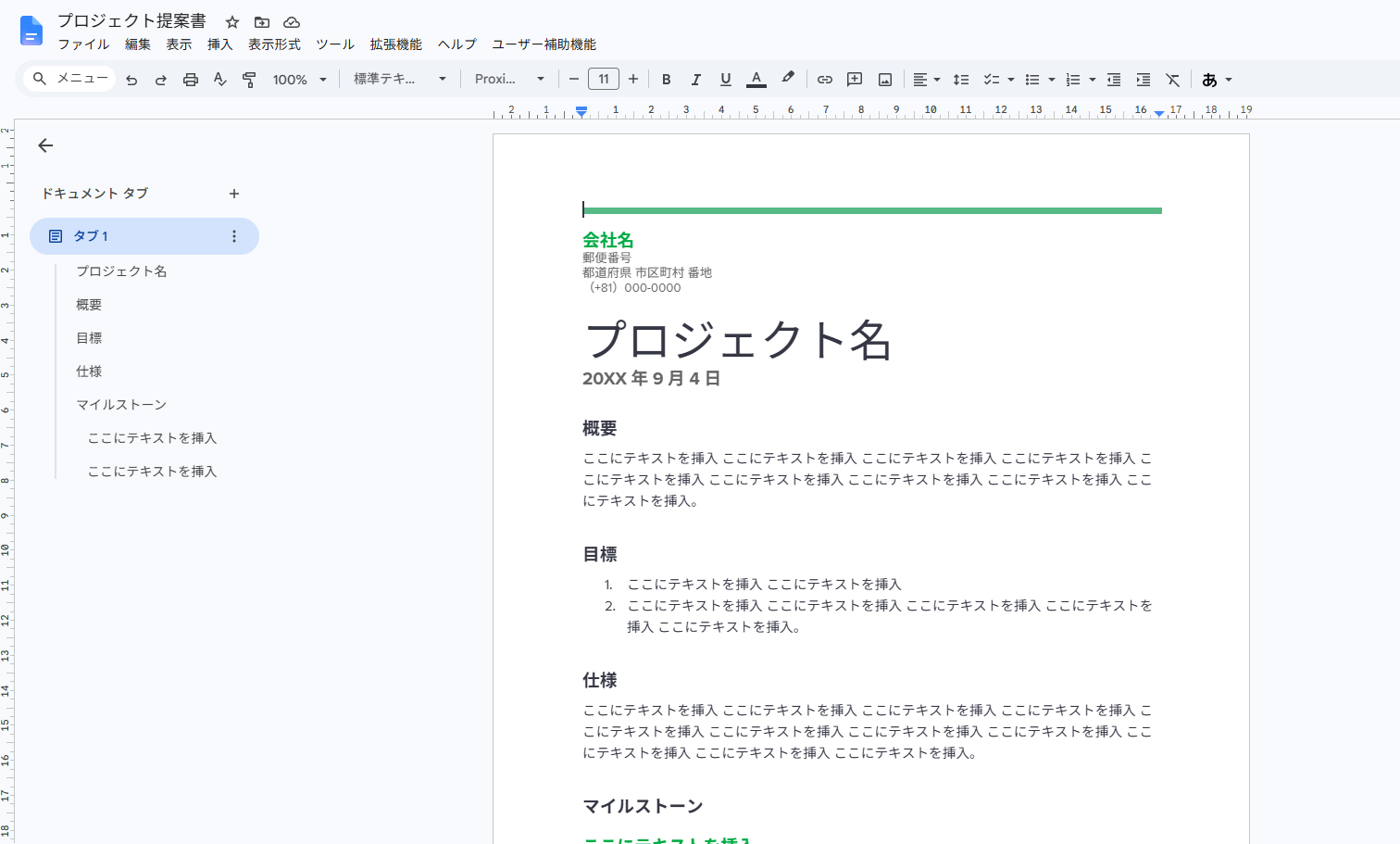Viewport: 1400px width, 844px height.
Task: Search the menus with メニュー box
Action: [70, 79]
